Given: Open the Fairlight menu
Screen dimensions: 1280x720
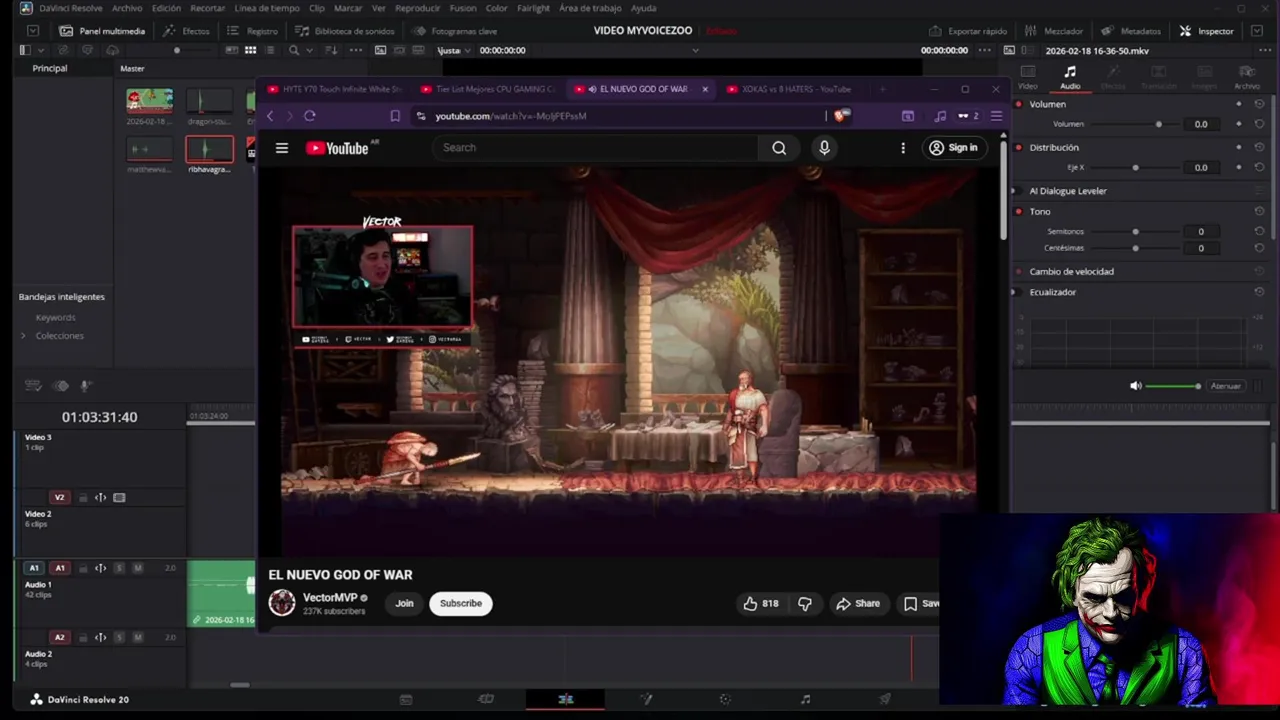Looking at the screenshot, I should coord(533,8).
